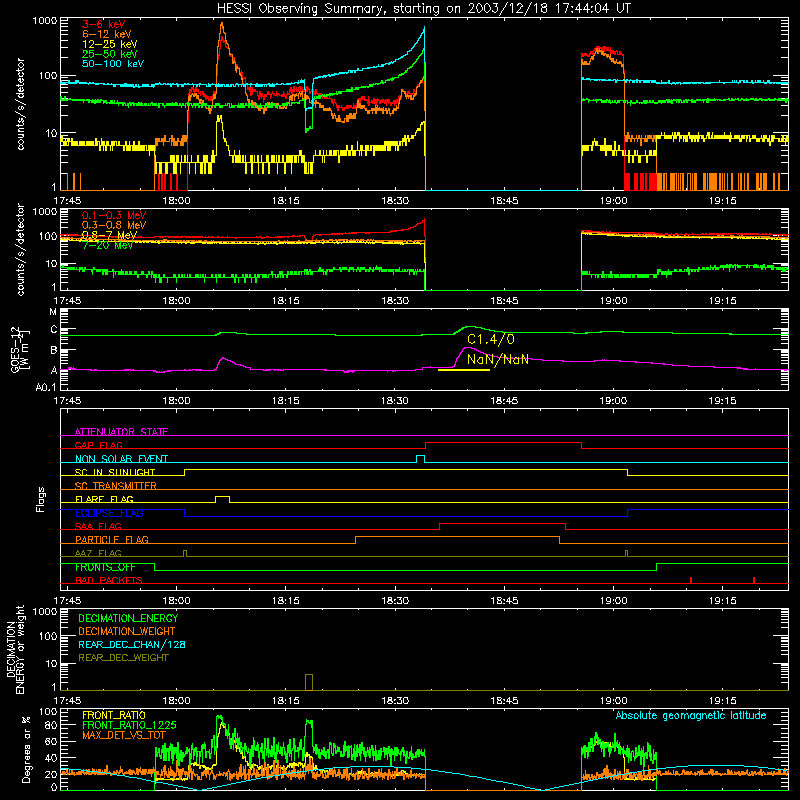
Task: Select the cyan 50-100 keV legend label
Action: pos(113,64)
